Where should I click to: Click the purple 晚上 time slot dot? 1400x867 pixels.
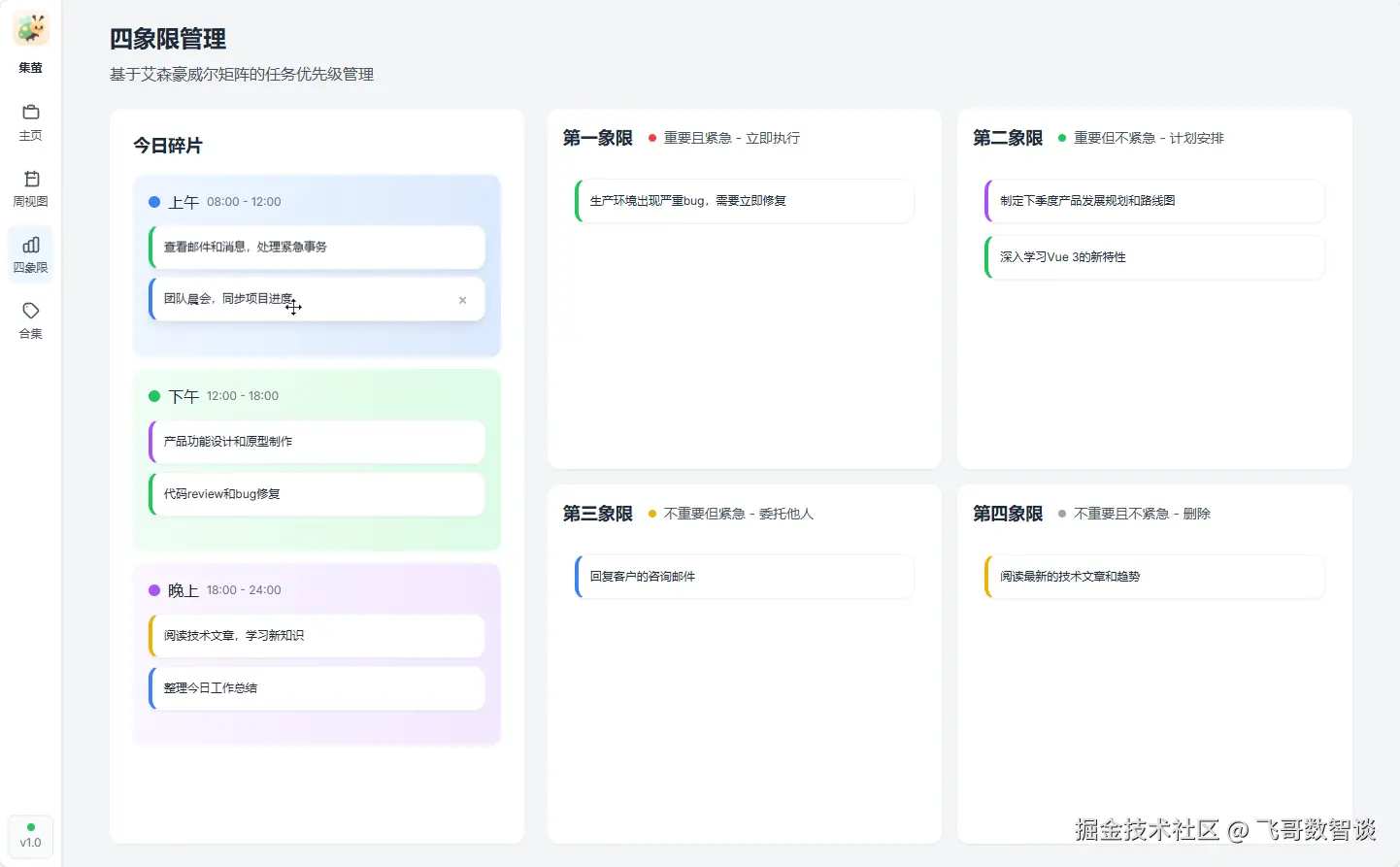(154, 590)
